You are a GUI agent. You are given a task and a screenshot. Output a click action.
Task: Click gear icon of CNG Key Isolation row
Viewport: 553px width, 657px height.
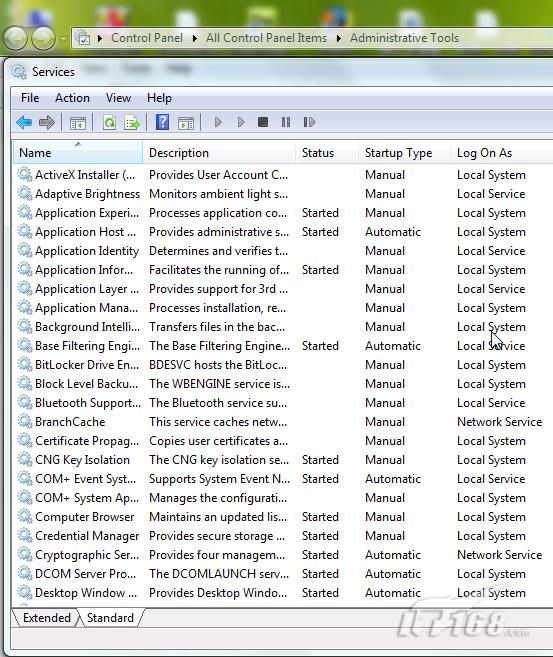(x=25, y=459)
